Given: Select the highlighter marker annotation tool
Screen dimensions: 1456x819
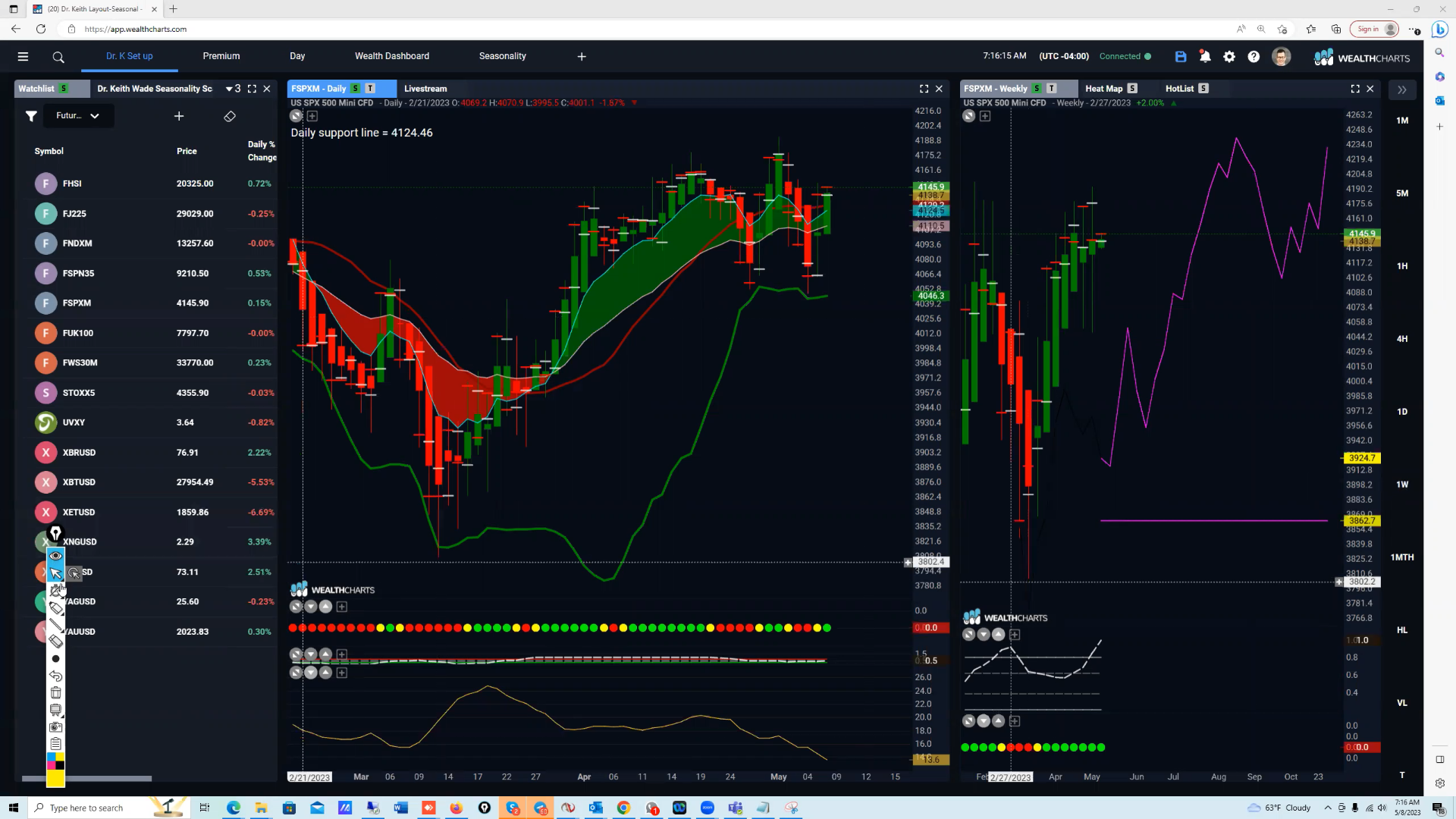Looking at the screenshot, I should click(x=56, y=608).
